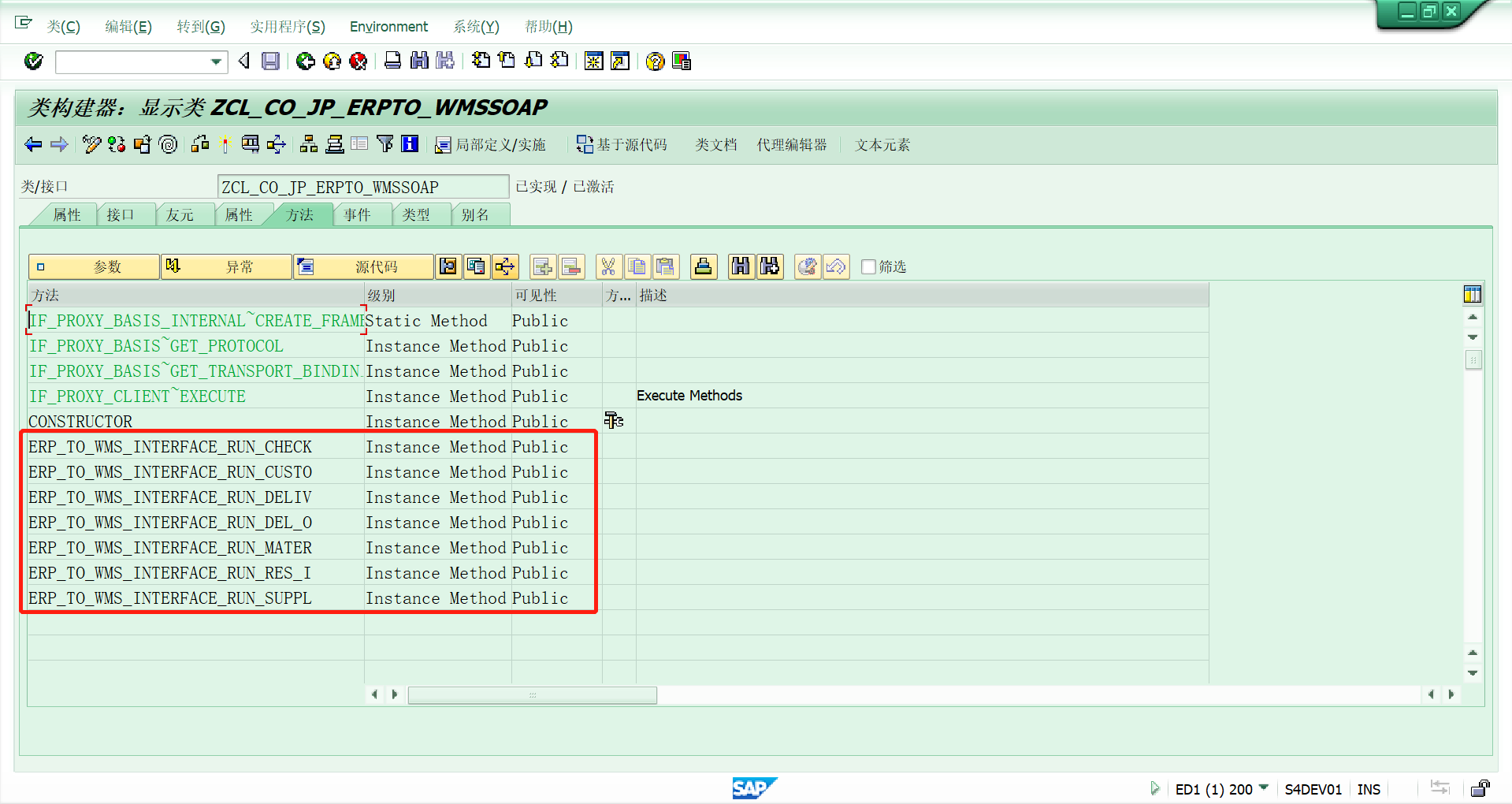The height and width of the screenshot is (804, 1512).
Task: Click the Activate matchstick icon
Action: 225,144
